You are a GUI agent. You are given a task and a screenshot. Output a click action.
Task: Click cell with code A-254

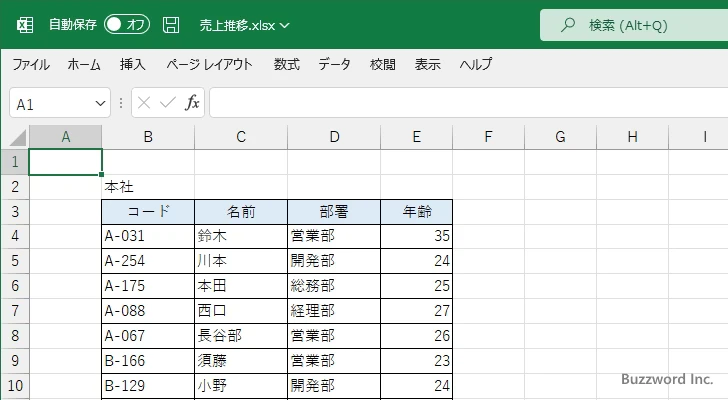pos(148,261)
